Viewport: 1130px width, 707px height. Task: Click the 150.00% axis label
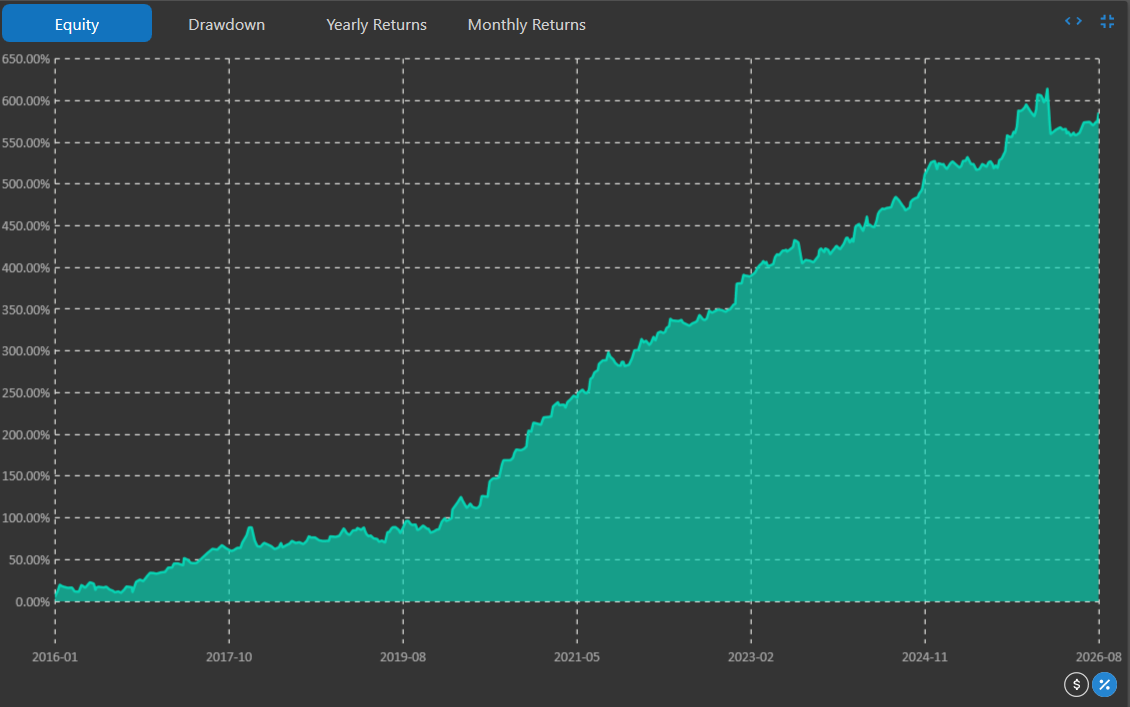pos(26,476)
